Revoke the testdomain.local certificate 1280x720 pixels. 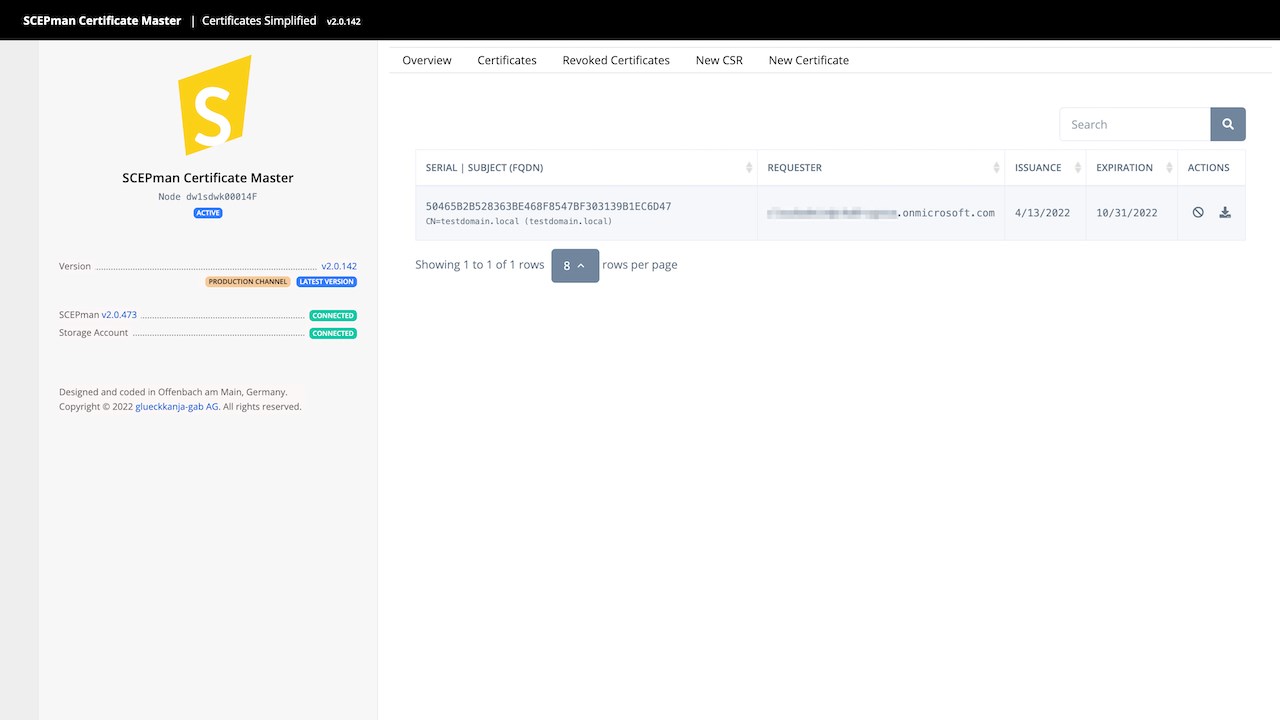(x=1198, y=212)
